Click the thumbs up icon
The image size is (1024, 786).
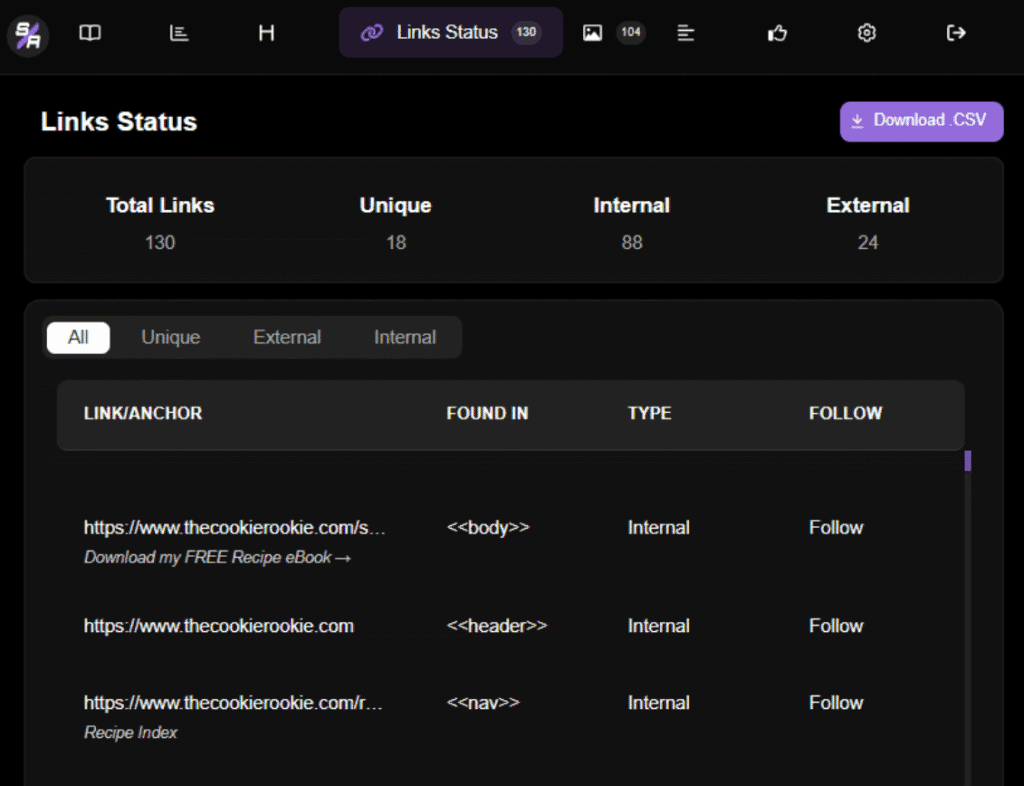777,33
